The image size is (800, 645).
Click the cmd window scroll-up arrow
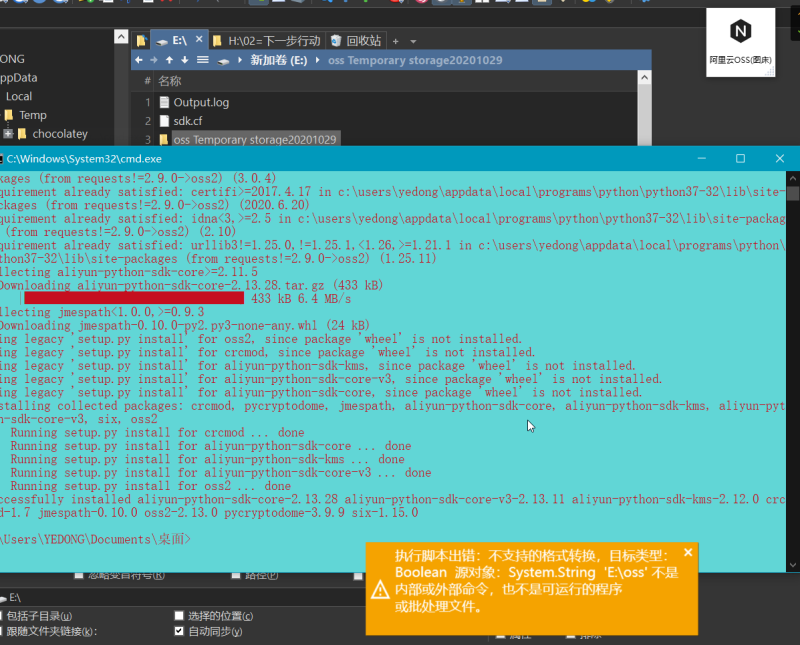pyautogui.click(x=792, y=179)
